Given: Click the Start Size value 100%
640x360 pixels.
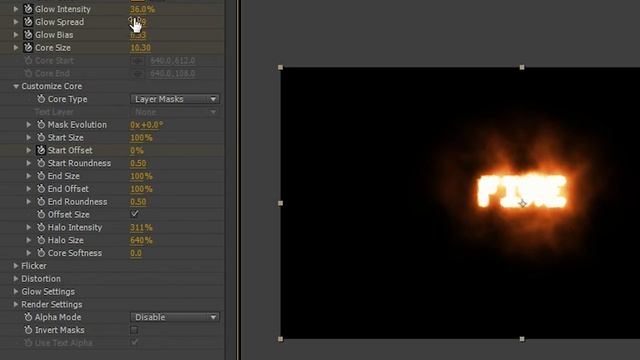Looking at the screenshot, I should pyautogui.click(x=141, y=138).
